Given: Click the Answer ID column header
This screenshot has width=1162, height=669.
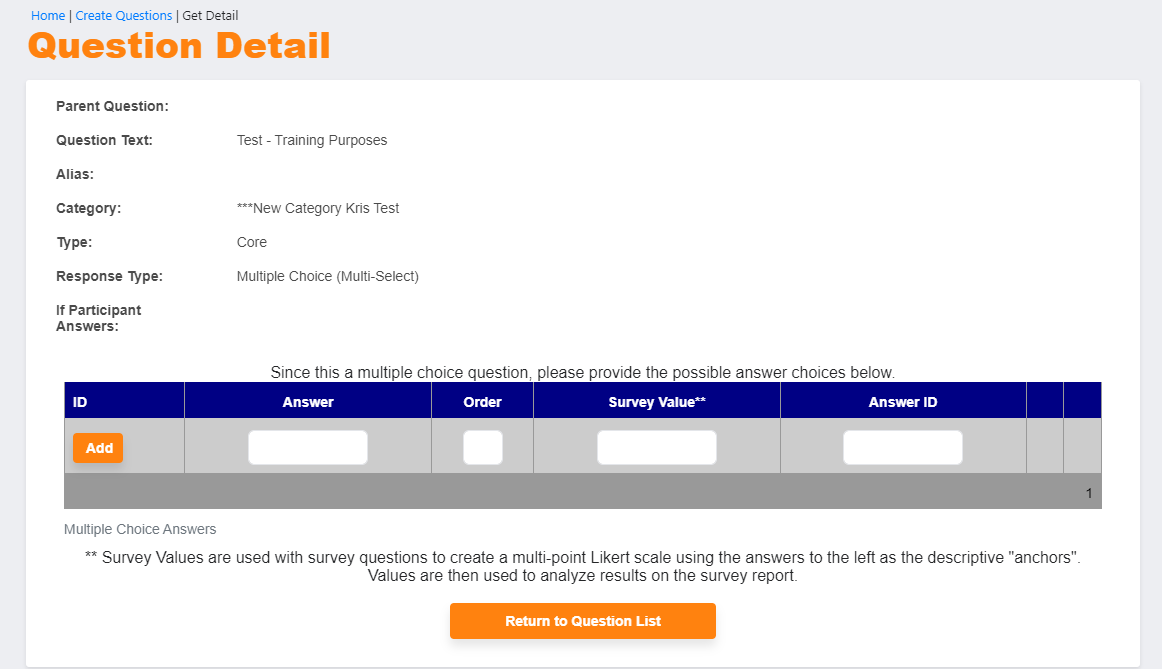Looking at the screenshot, I should click(903, 402).
